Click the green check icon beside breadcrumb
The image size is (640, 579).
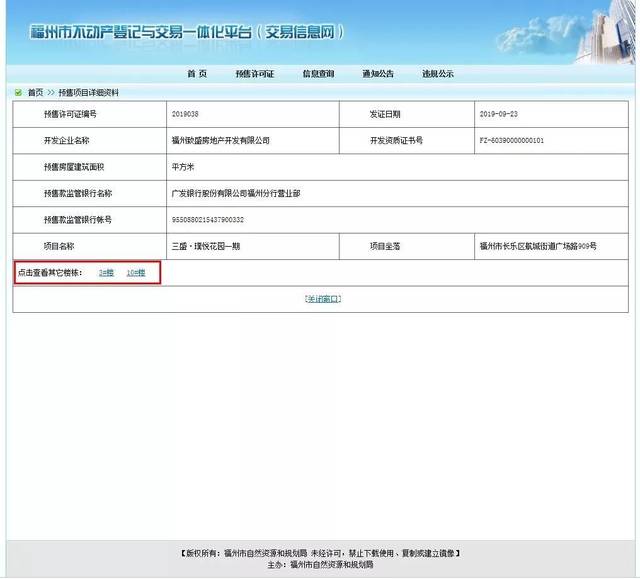(x=18, y=93)
